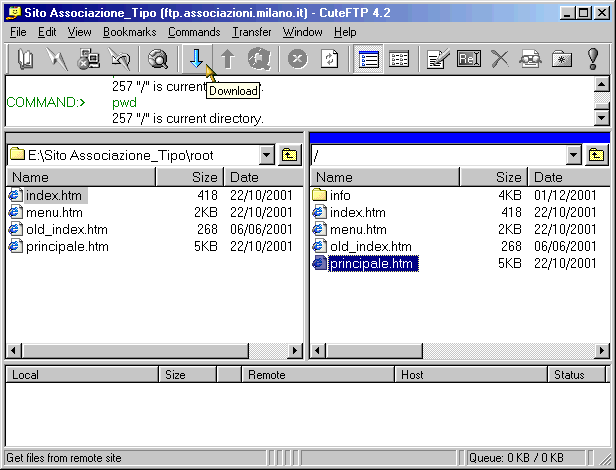The image size is (616, 470).
Task: Click the queue Status column header
Action: pyautogui.click(x=576, y=375)
